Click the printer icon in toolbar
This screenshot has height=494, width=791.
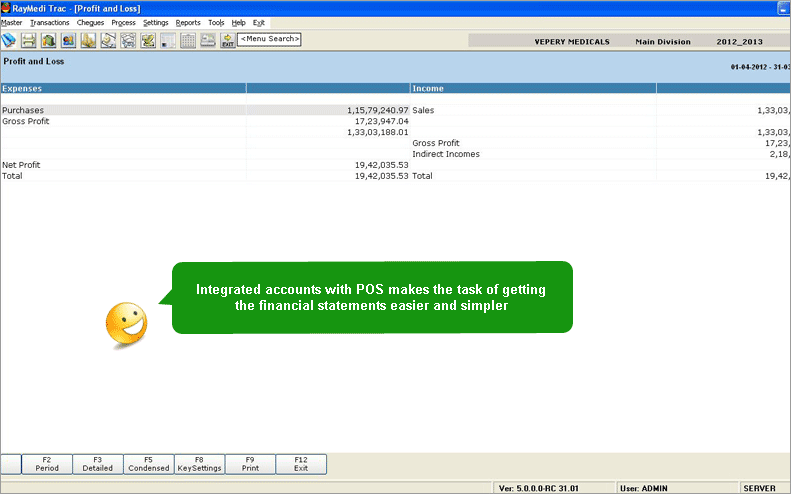click(29, 40)
